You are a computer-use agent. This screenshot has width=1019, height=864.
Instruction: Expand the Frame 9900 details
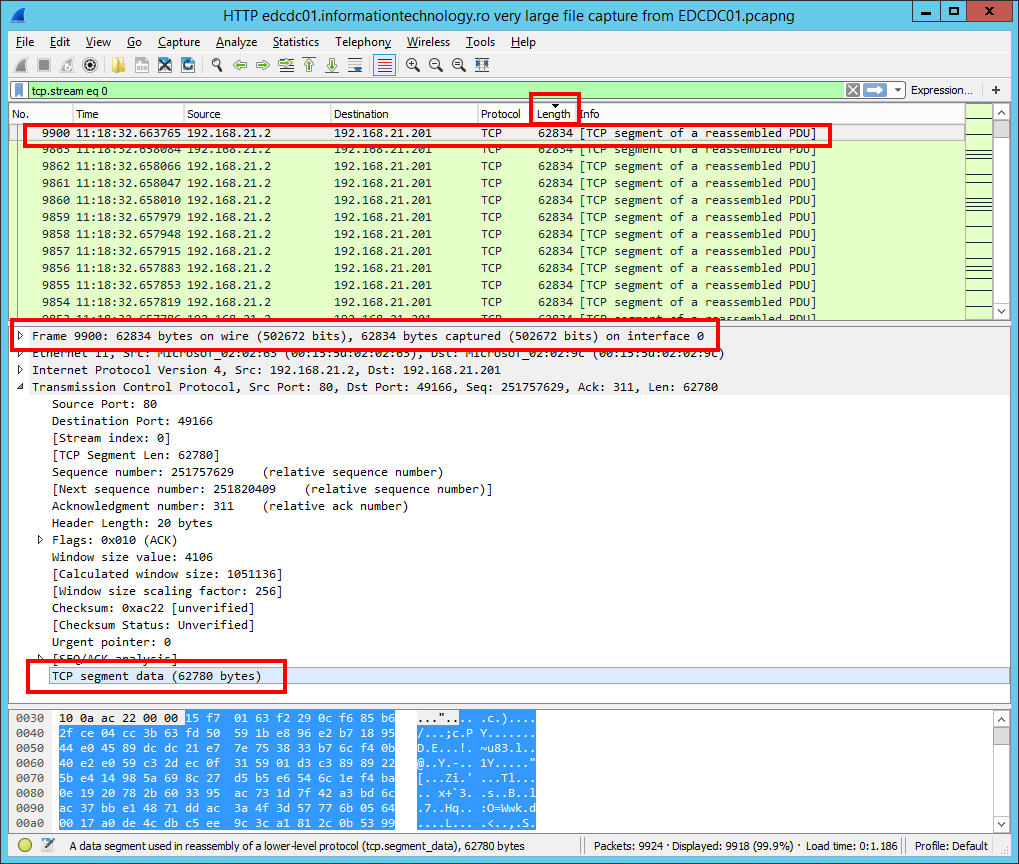point(20,336)
